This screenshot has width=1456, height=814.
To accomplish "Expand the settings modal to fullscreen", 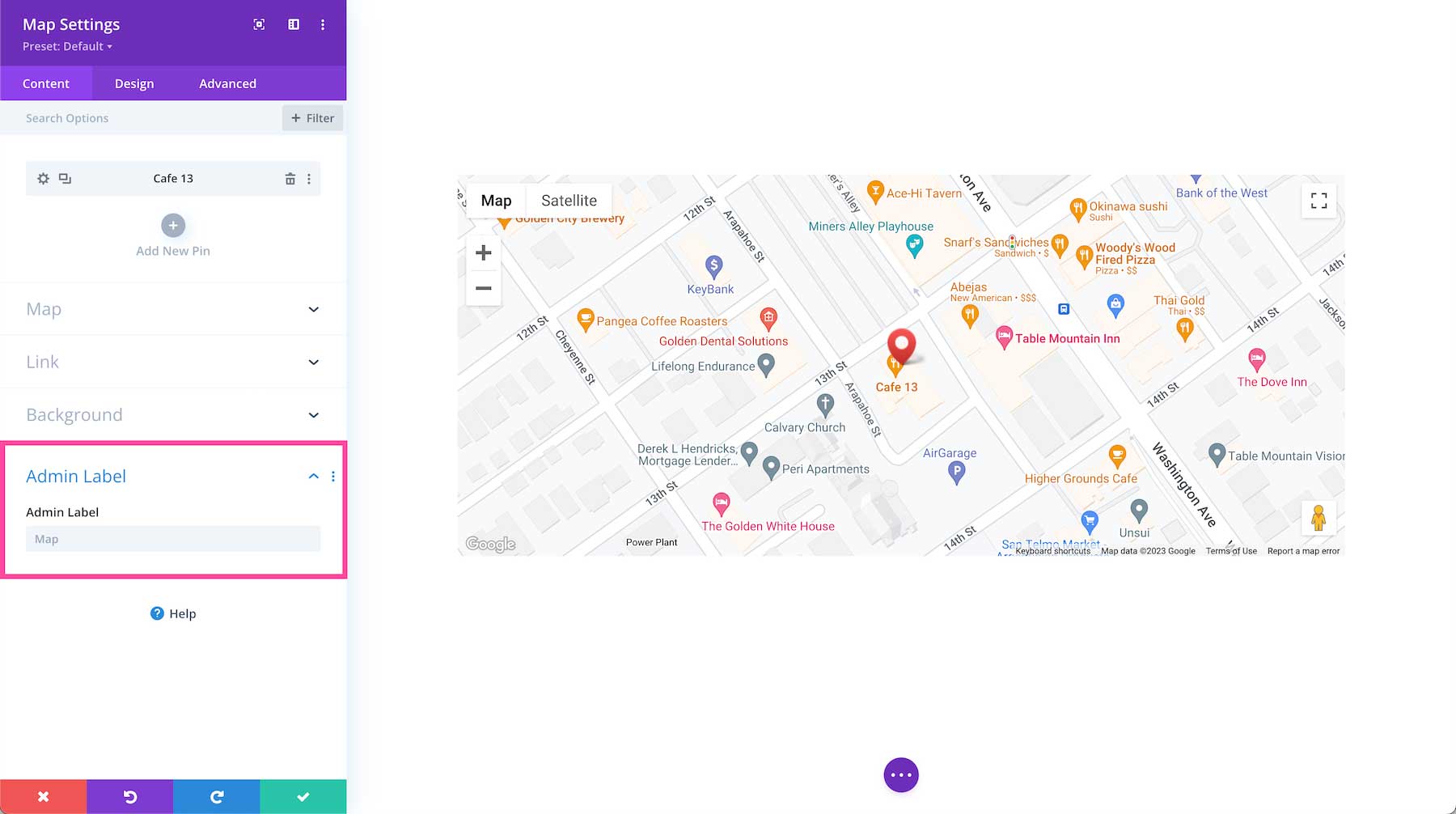I will pos(258,24).
